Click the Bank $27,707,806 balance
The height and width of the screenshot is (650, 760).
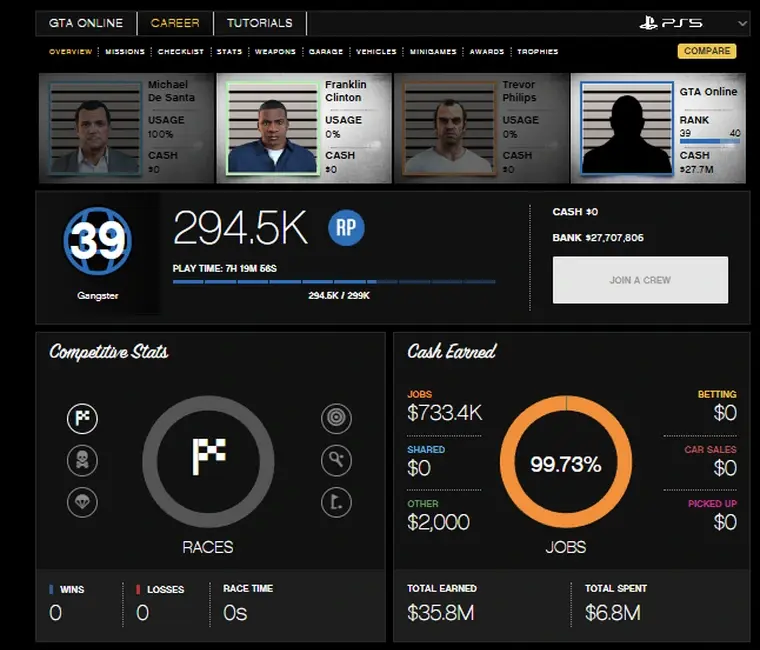pyautogui.click(x=598, y=238)
